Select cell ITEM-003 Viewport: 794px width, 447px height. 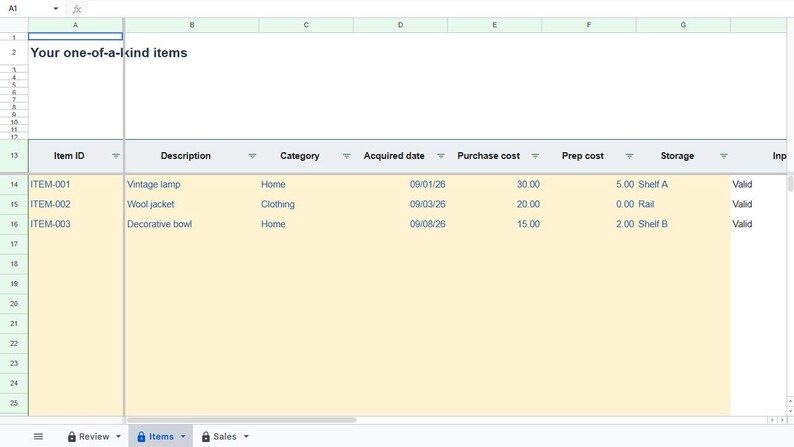pyautogui.click(x=75, y=224)
